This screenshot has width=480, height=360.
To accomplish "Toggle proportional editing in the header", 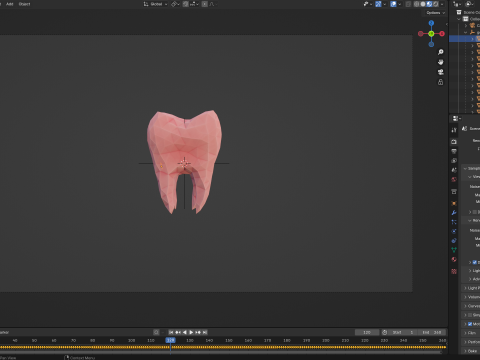I will click(205, 4).
